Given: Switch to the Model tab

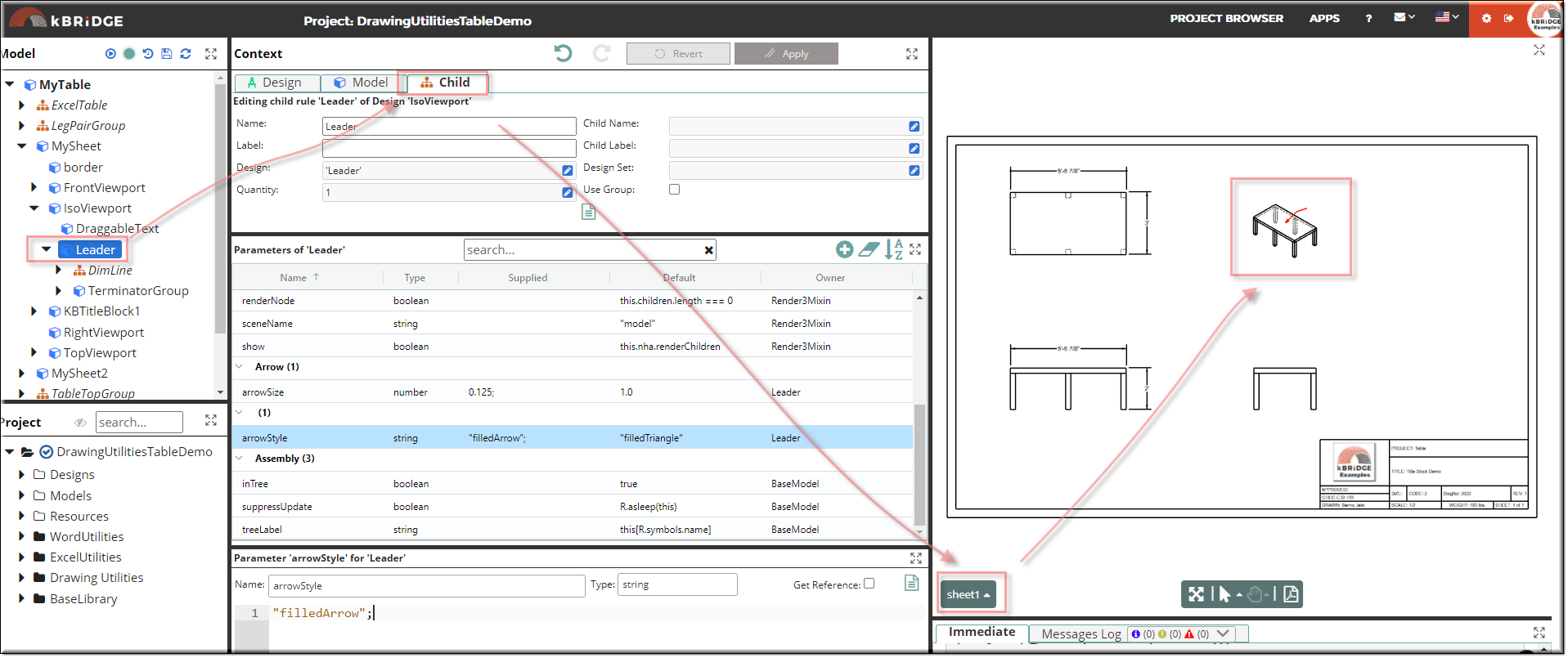Looking at the screenshot, I should [x=361, y=83].
